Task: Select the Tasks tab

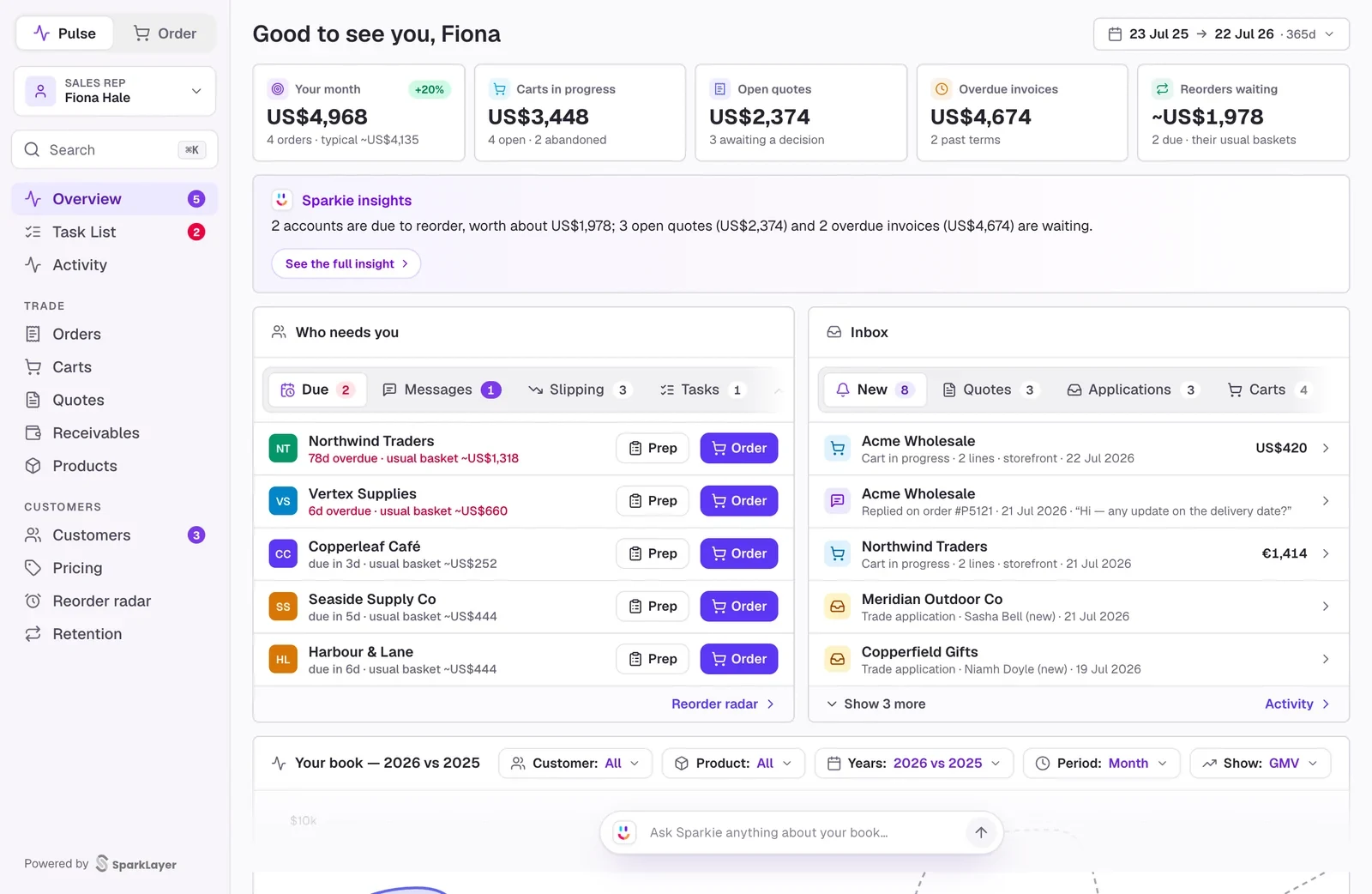Action: (701, 390)
